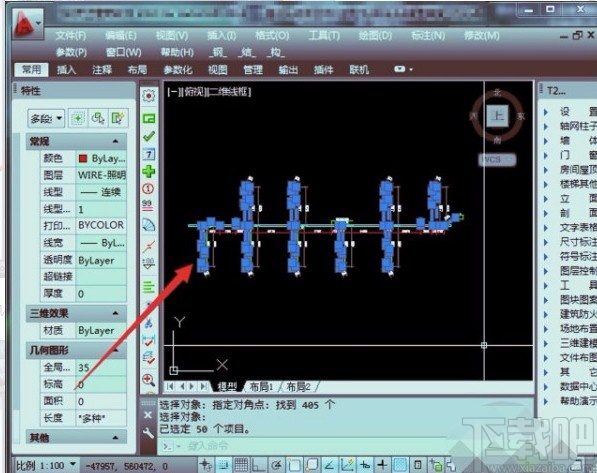Open the 格式(O) menu

(x=272, y=36)
